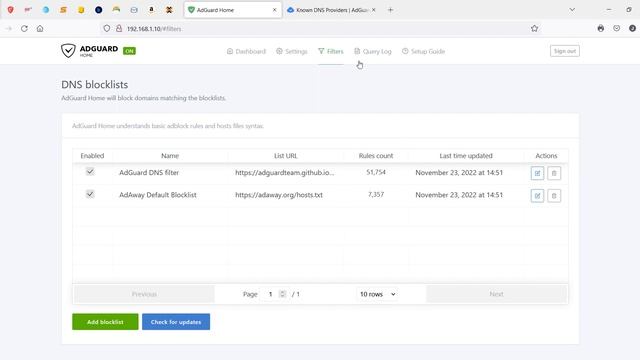The height and width of the screenshot is (360, 640).
Task: Show tracking protection shield info
Action: (x=107, y=29)
